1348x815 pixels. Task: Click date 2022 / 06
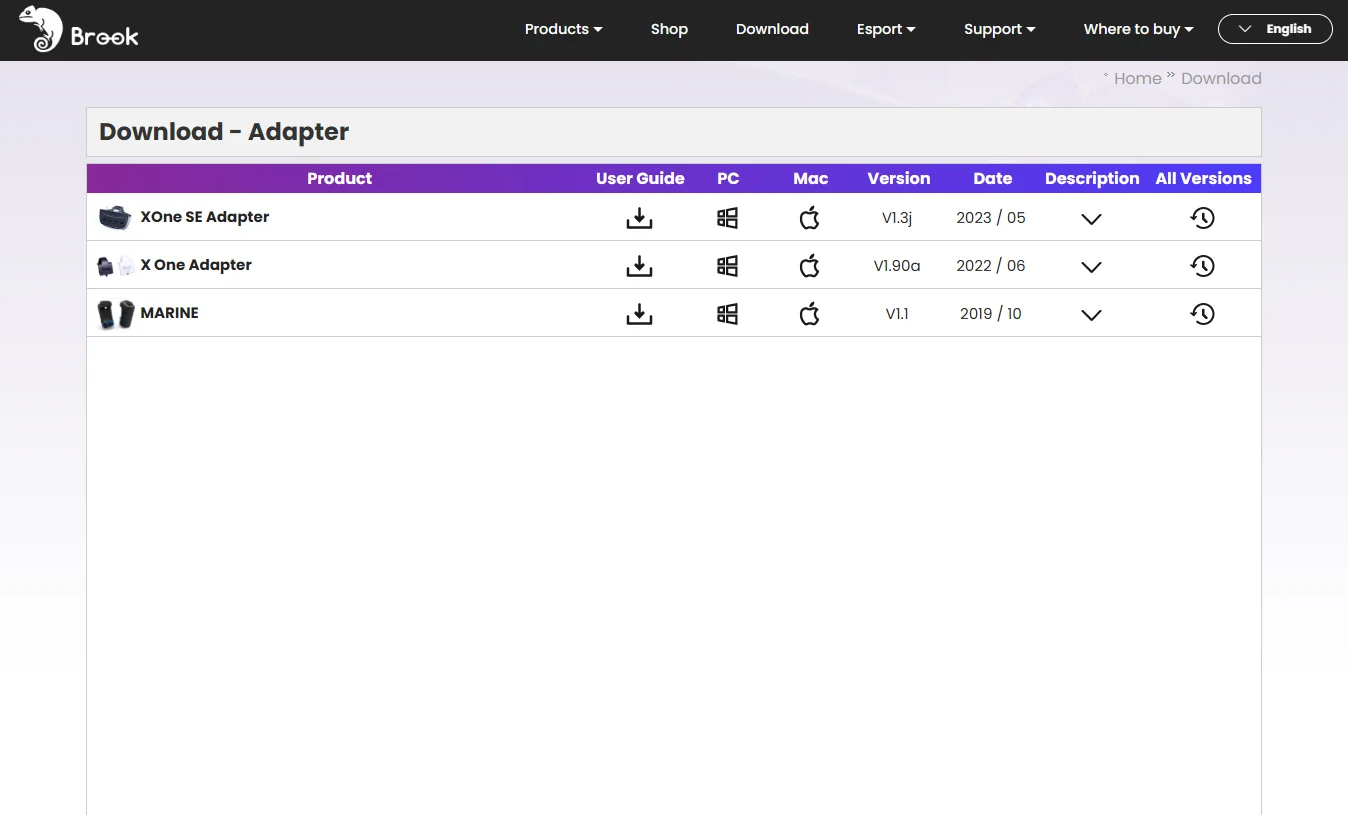click(991, 266)
